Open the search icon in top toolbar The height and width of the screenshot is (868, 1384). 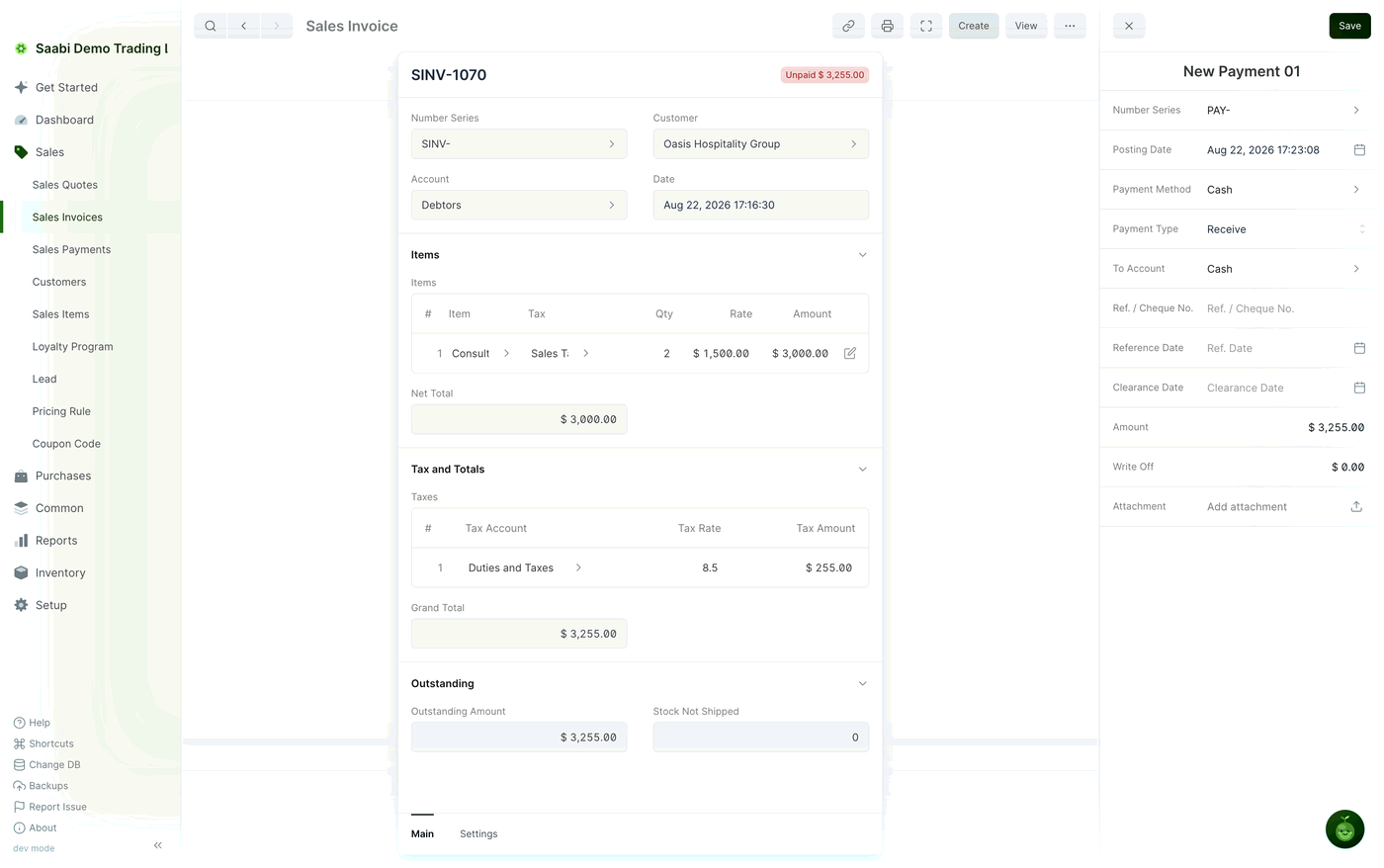pos(211,26)
